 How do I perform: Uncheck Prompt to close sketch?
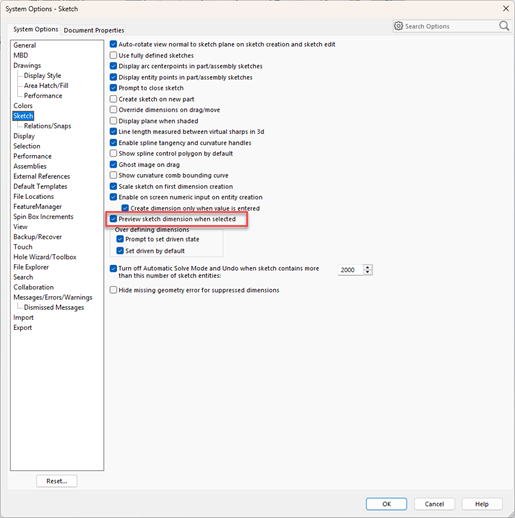pyautogui.click(x=113, y=88)
